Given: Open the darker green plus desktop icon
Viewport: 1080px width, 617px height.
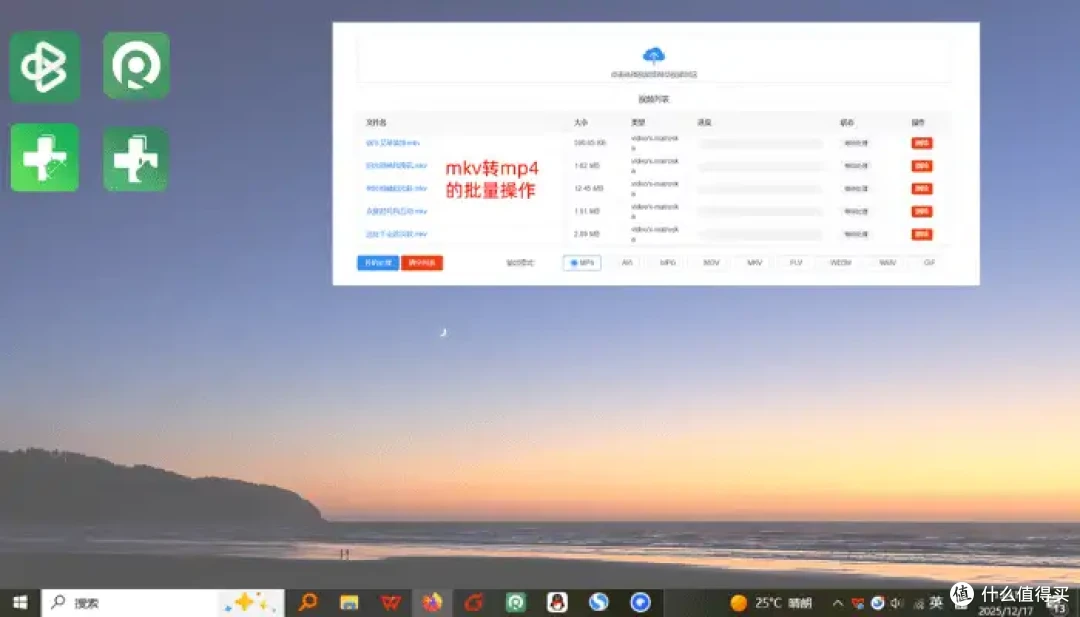Looking at the screenshot, I should click(x=136, y=159).
